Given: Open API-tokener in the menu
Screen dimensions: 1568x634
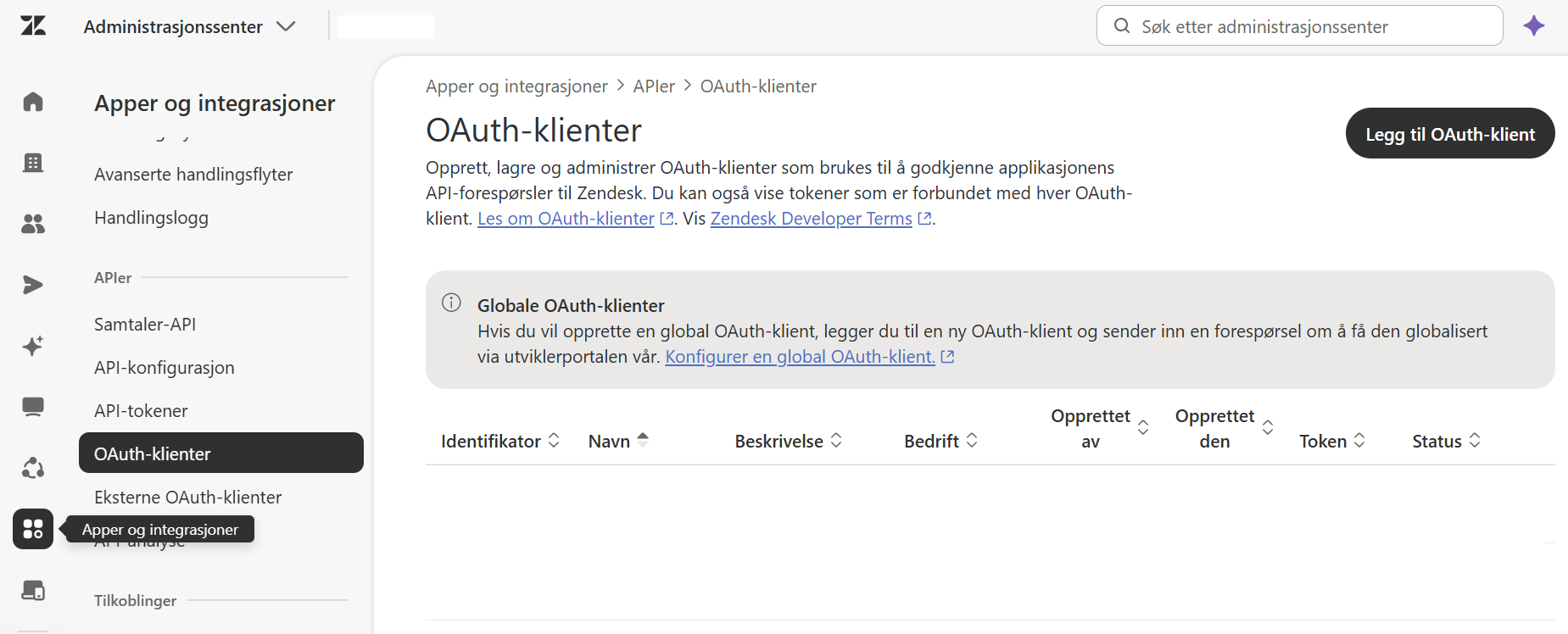Looking at the screenshot, I should pos(141,411).
